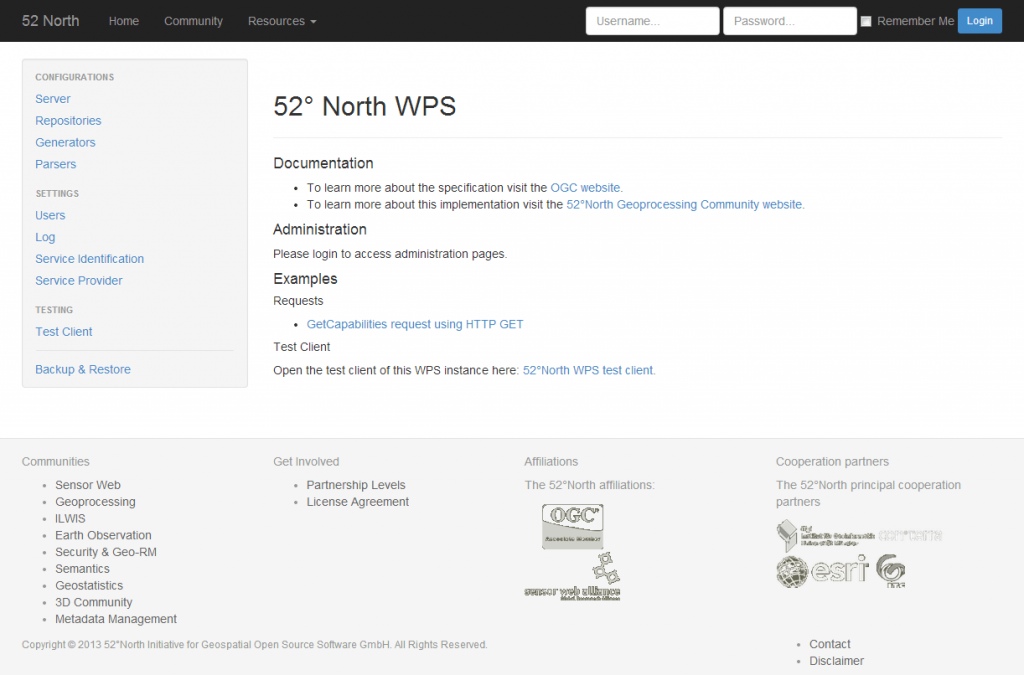Click the Password input field
1024x675 pixels.
point(790,20)
